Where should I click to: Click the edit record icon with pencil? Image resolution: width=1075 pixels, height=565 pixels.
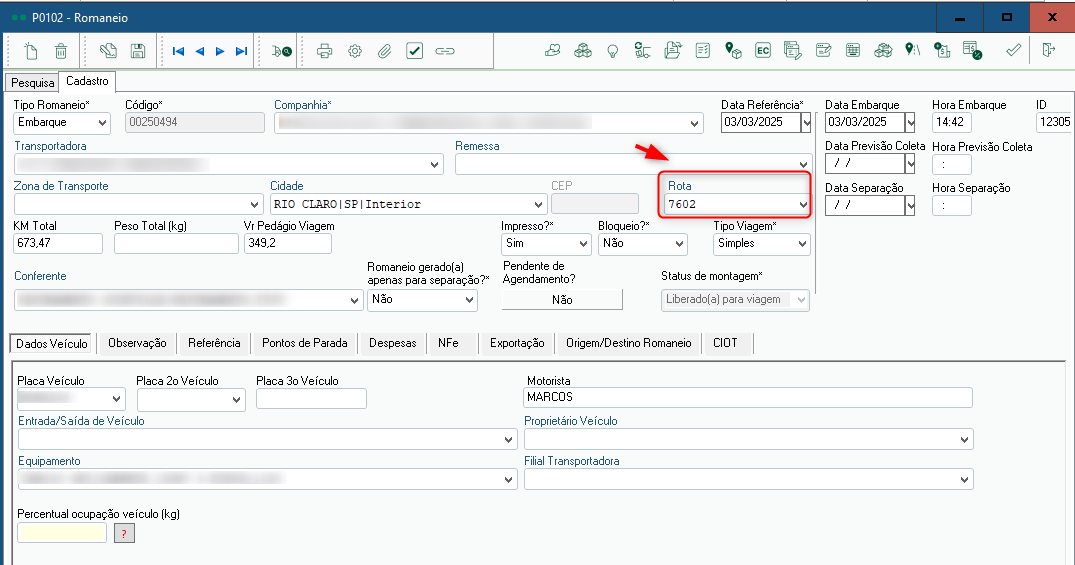pos(108,51)
